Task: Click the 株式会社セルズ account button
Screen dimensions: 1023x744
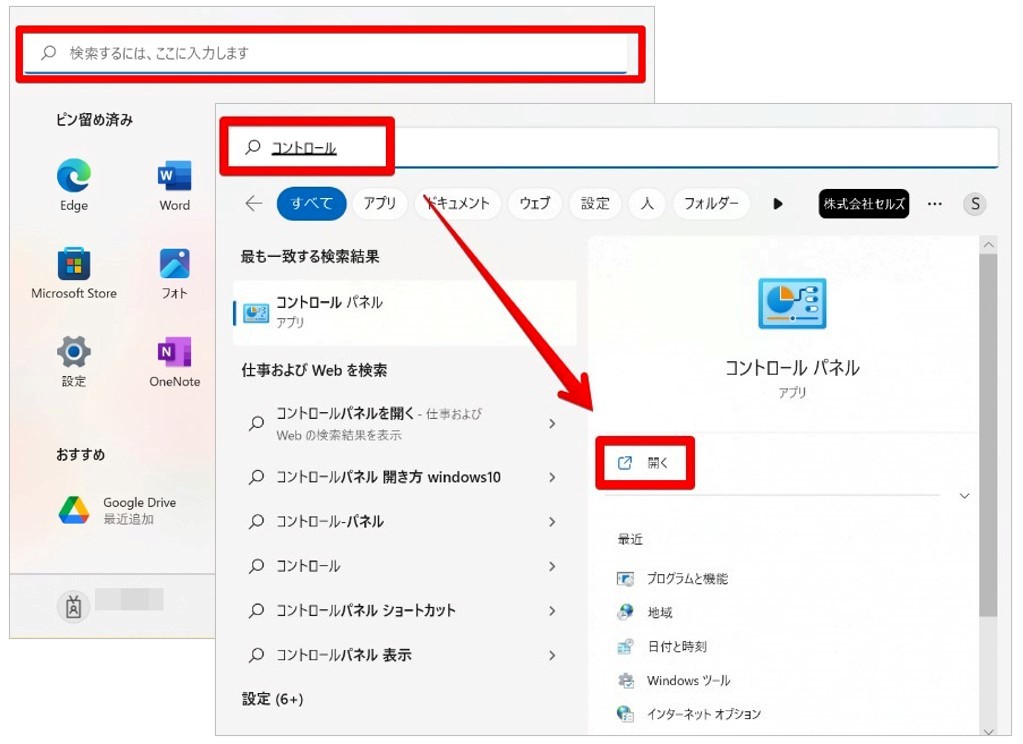Action: click(x=863, y=203)
